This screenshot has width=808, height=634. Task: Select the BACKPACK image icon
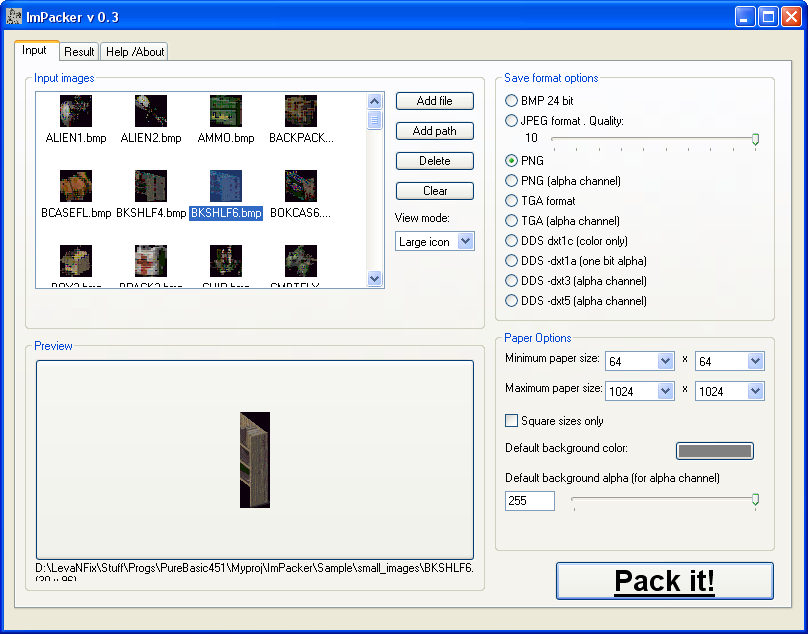click(301, 111)
